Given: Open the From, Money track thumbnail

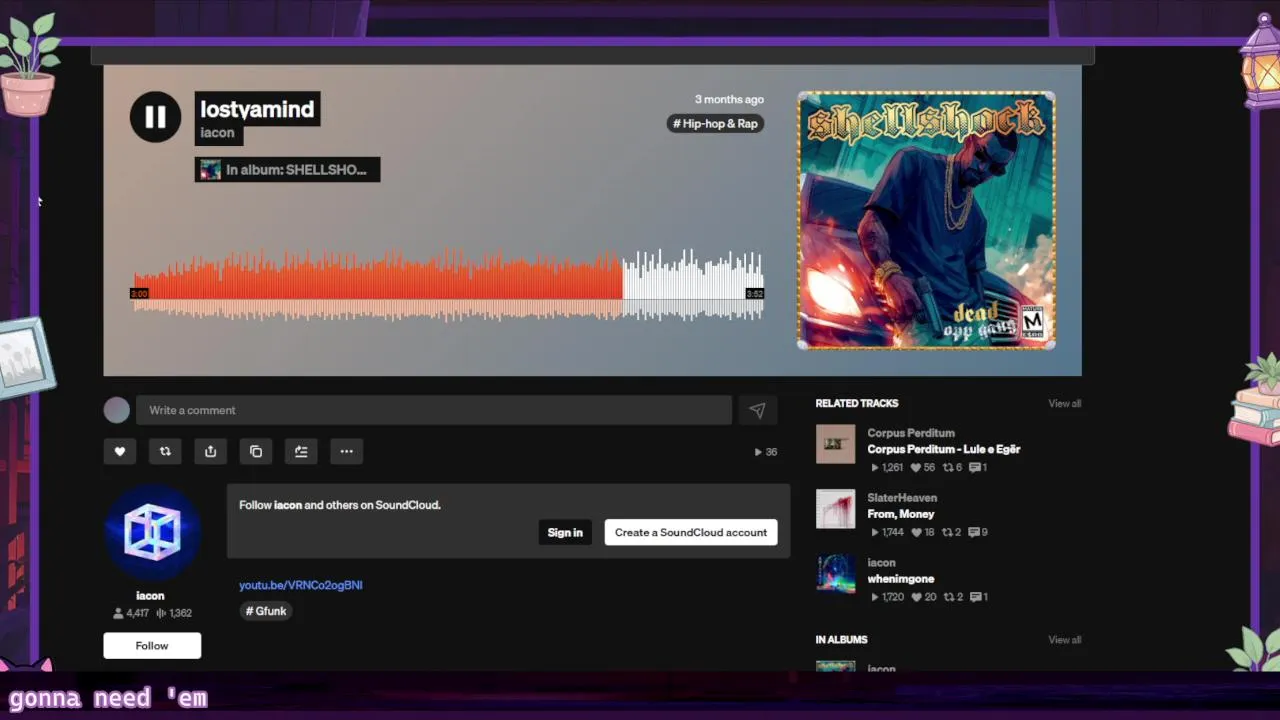Looking at the screenshot, I should (x=835, y=509).
